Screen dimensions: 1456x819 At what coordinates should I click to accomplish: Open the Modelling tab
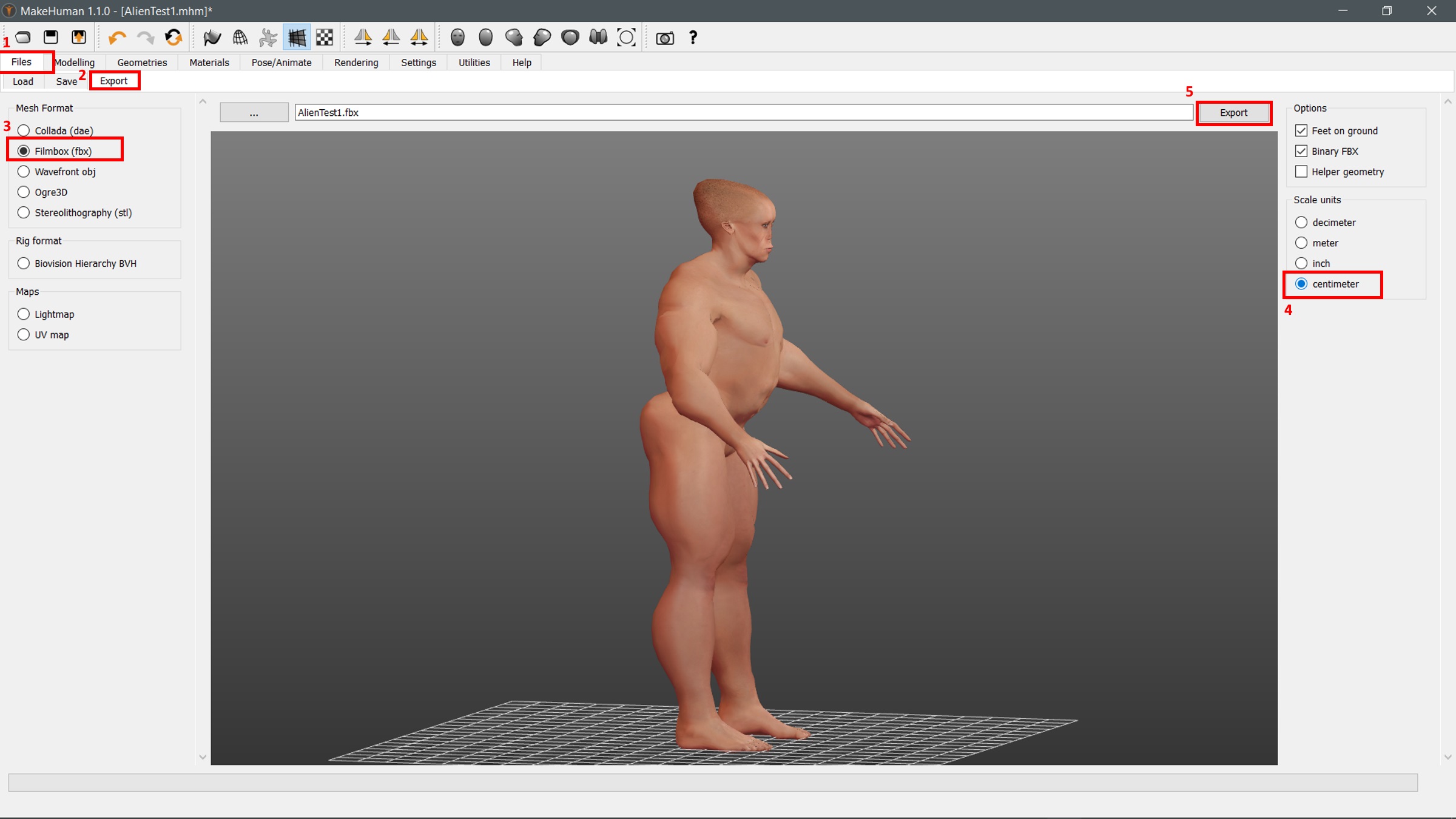click(x=75, y=62)
